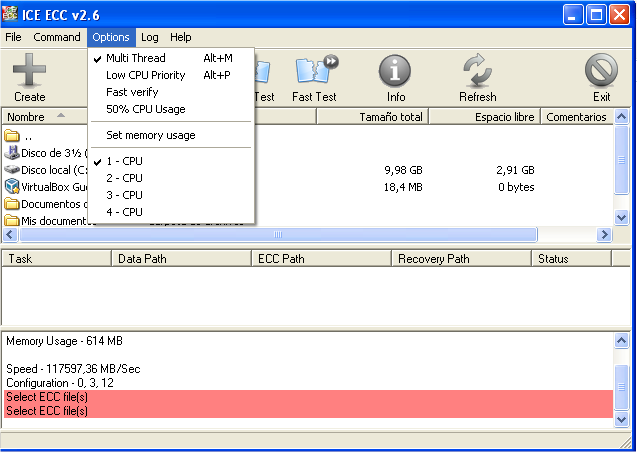Open the Help menu
Screen dimensions: 637x452
pyautogui.click(x=180, y=37)
